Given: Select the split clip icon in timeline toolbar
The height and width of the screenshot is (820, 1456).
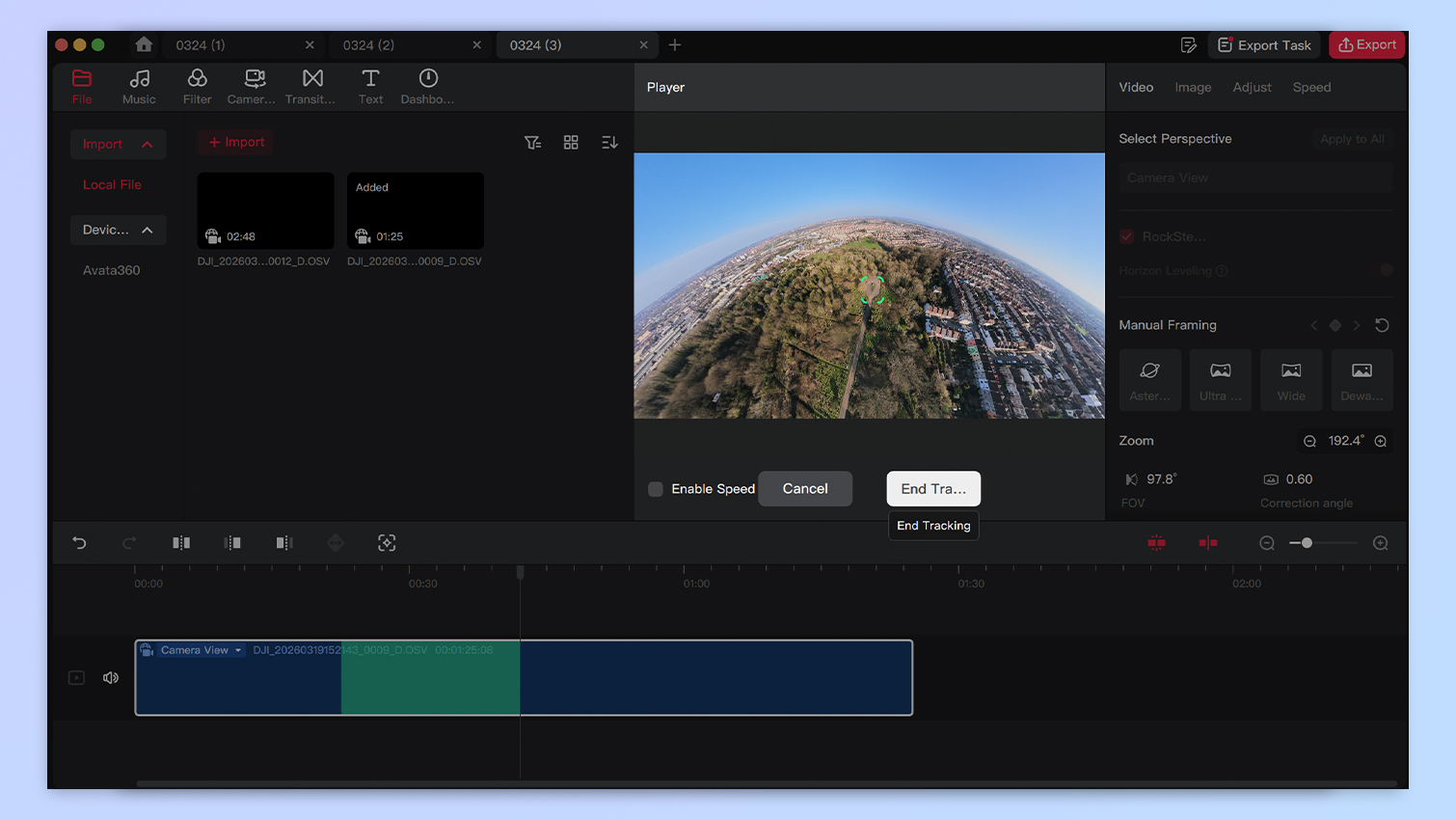Looking at the screenshot, I should [x=181, y=542].
